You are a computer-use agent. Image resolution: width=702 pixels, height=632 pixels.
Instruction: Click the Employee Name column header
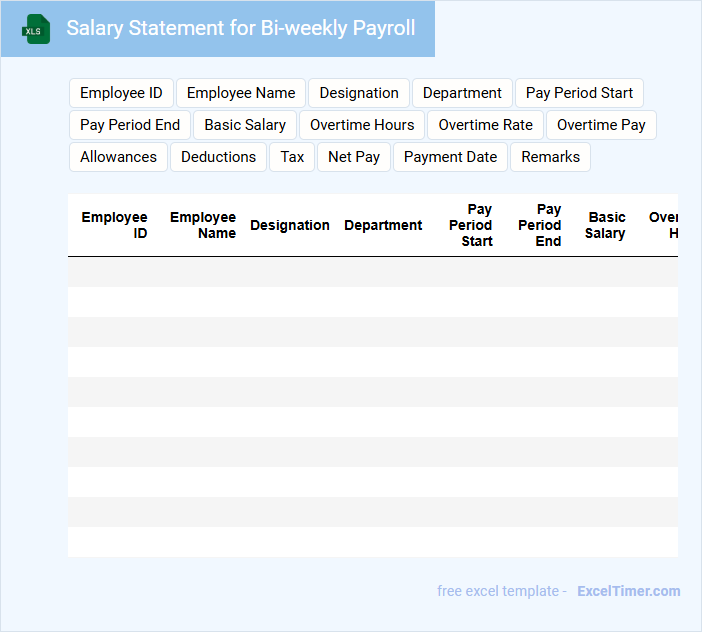coord(203,225)
